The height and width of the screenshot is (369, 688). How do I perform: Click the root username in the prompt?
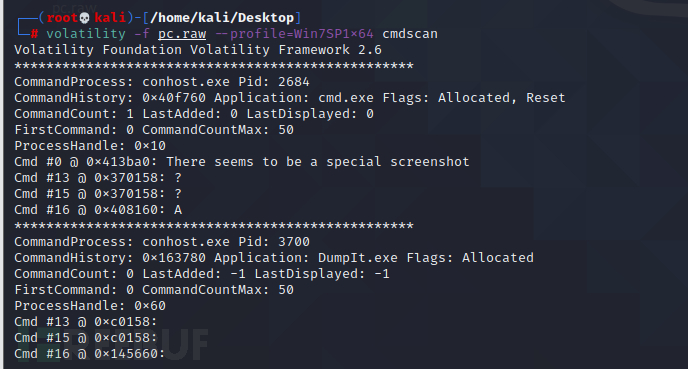(62, 18)
